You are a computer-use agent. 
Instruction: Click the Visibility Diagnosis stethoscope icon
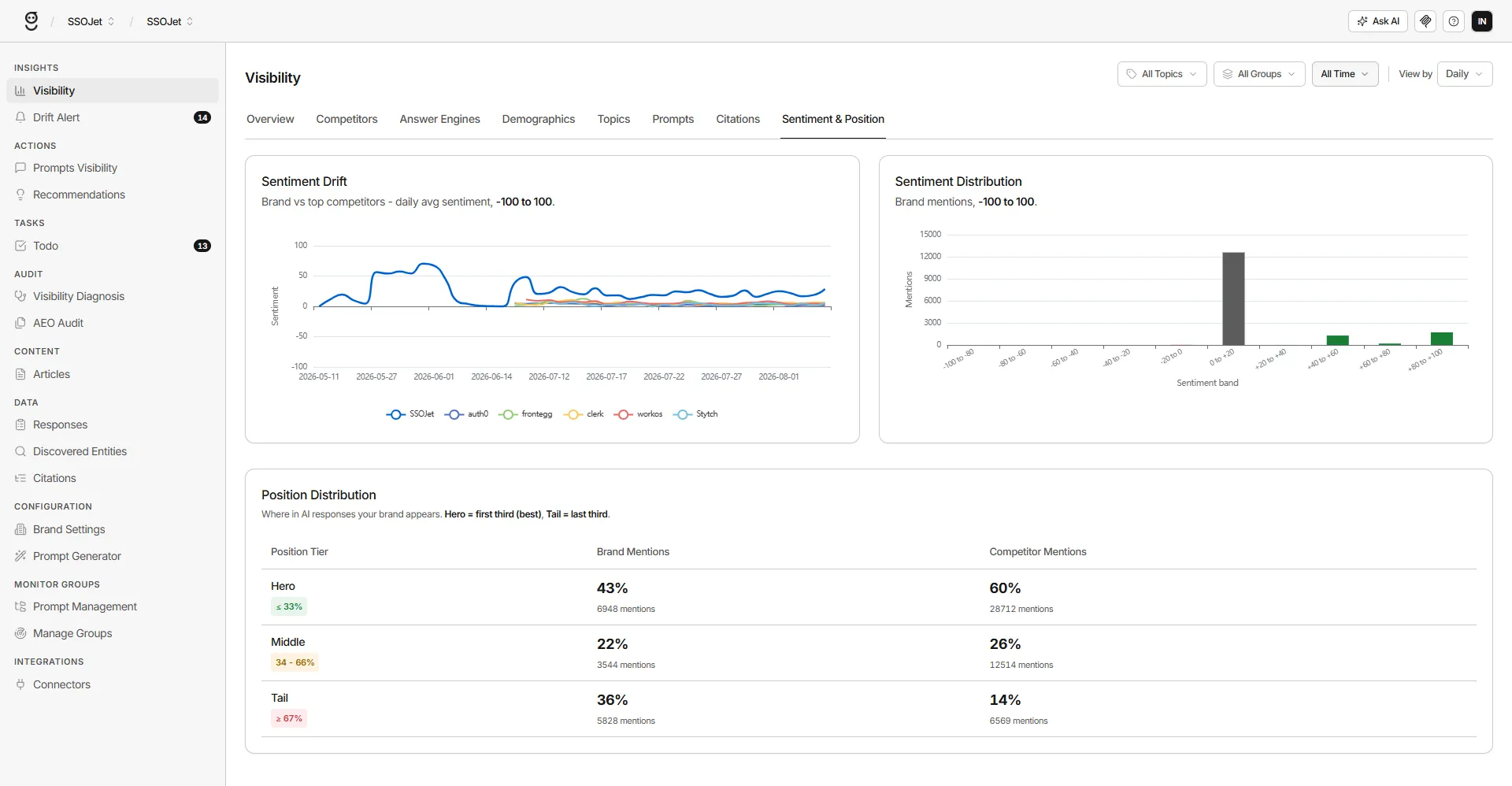click(20, 296)
